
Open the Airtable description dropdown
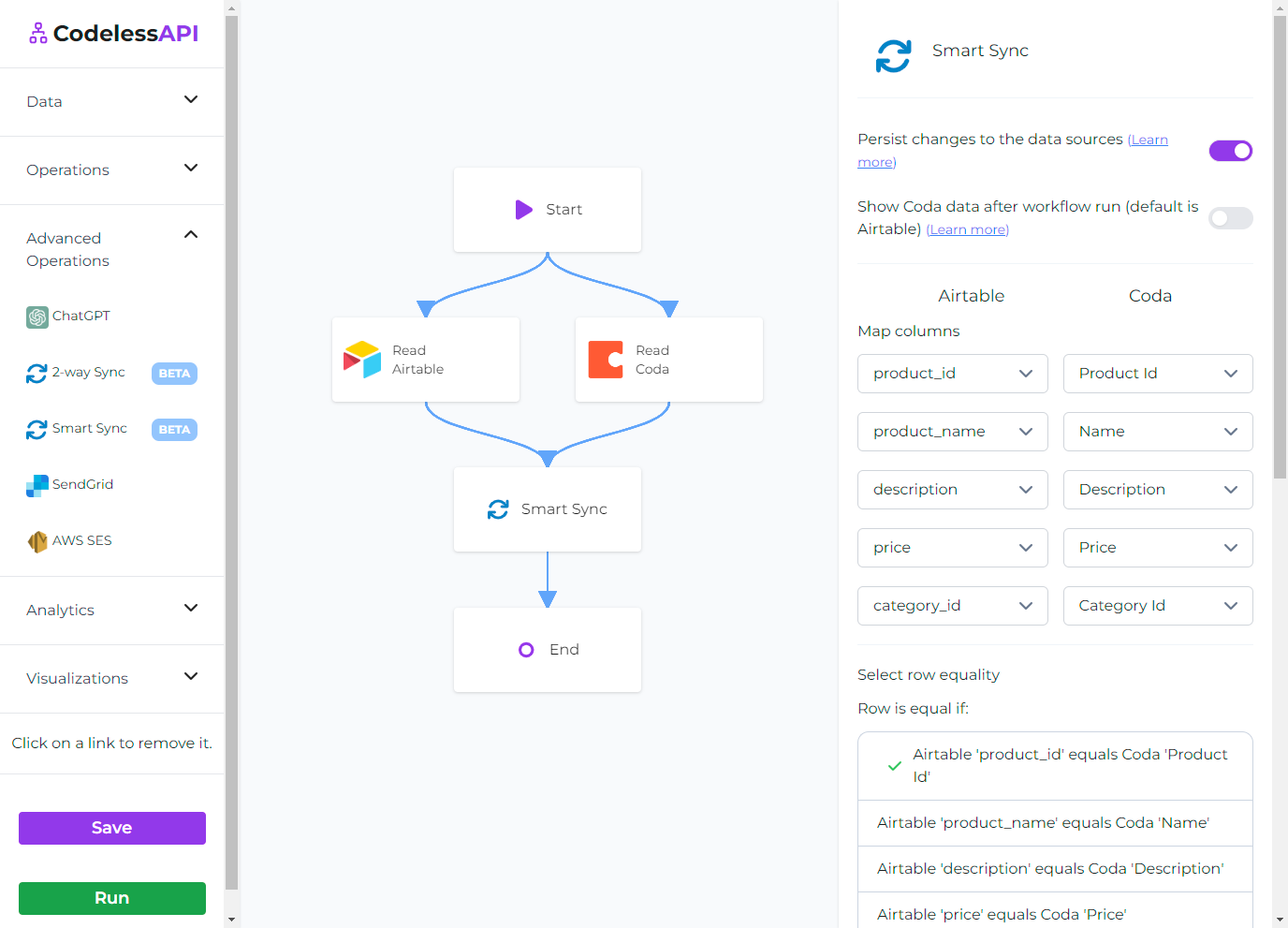pyautogui.click(x=953, y=490)
